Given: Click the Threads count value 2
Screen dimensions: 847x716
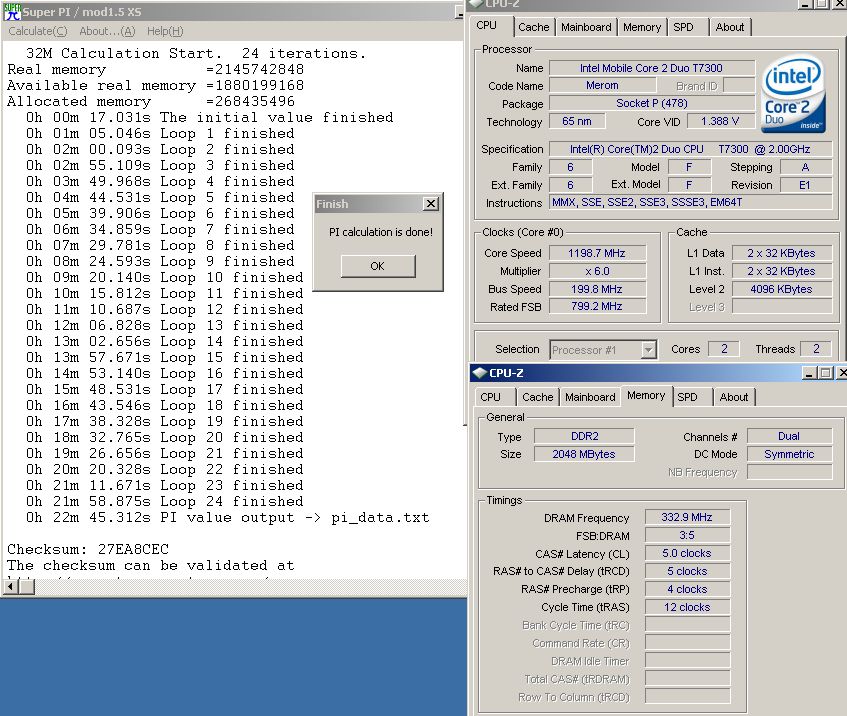Looking at the screenshot, I should coord(816,349).
